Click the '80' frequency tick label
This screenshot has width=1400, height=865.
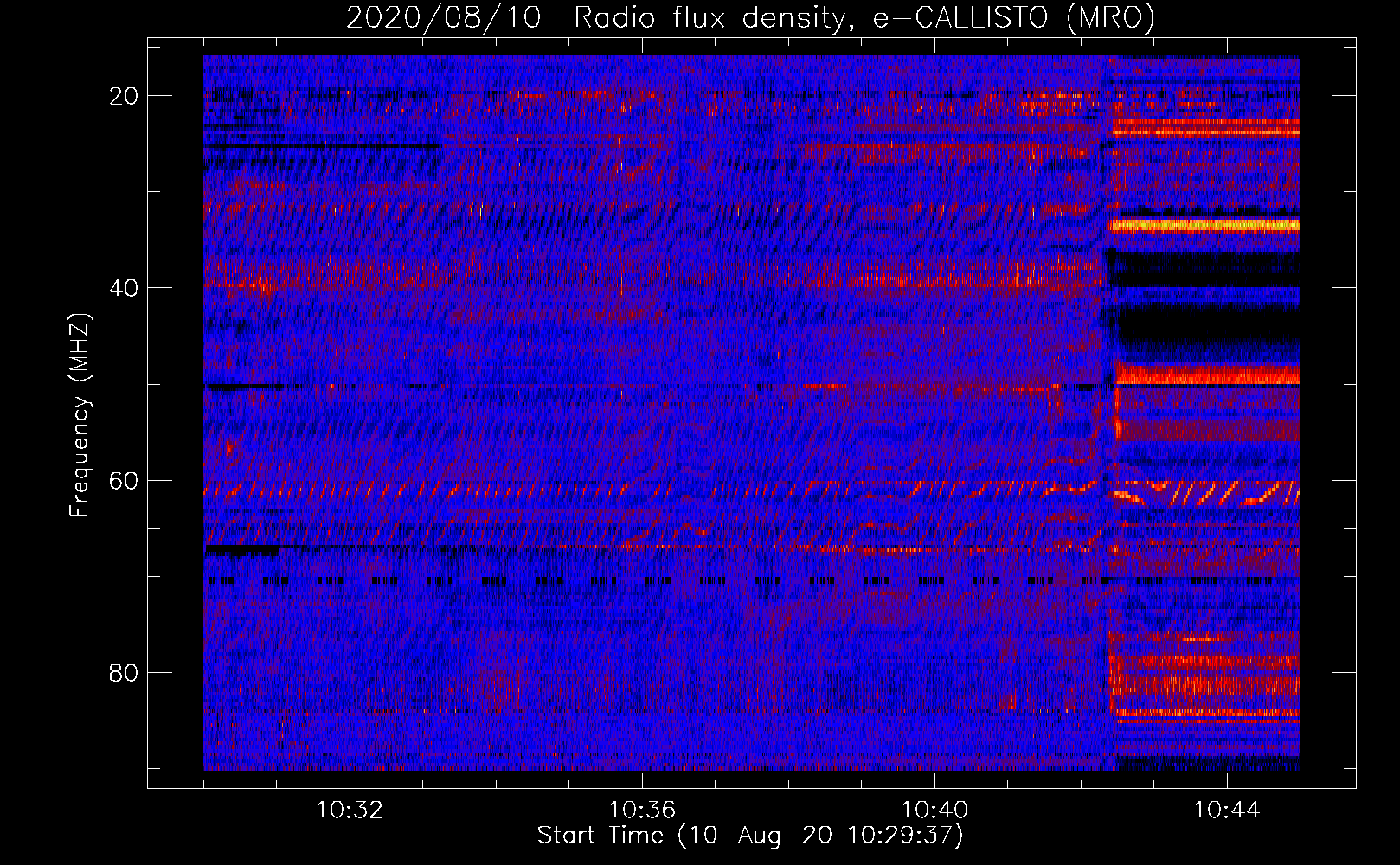click(124, 672)
